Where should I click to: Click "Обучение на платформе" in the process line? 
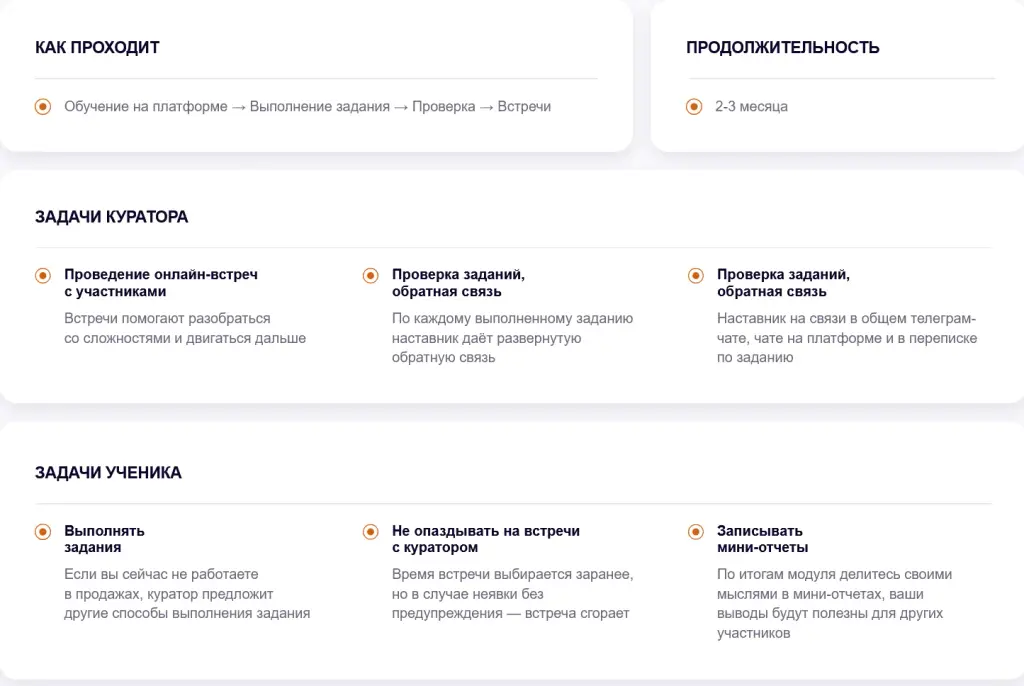pos(146,106)
